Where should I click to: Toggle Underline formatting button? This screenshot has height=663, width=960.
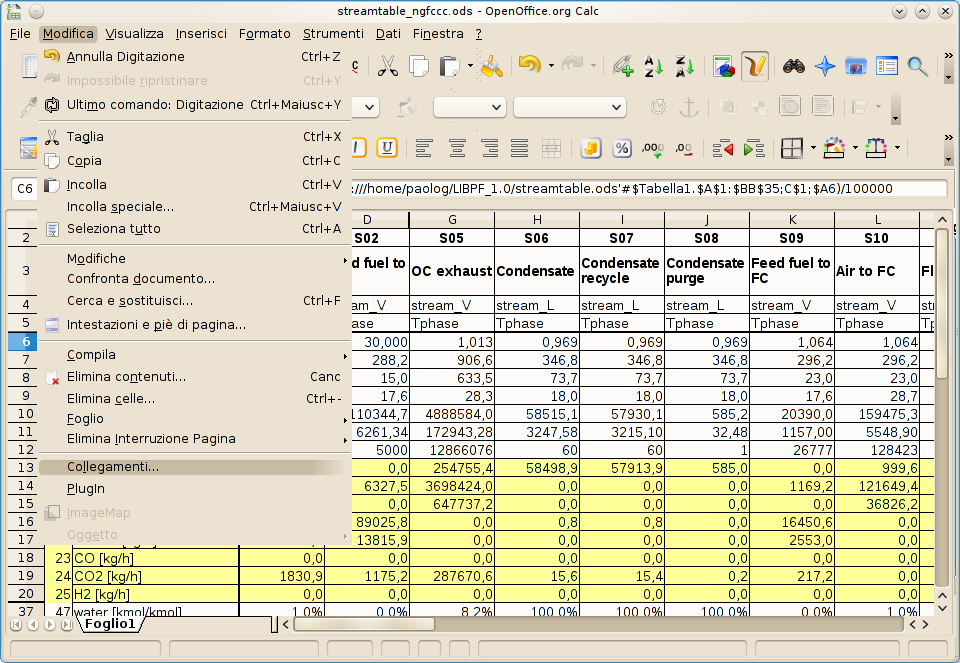coord(387,149)
